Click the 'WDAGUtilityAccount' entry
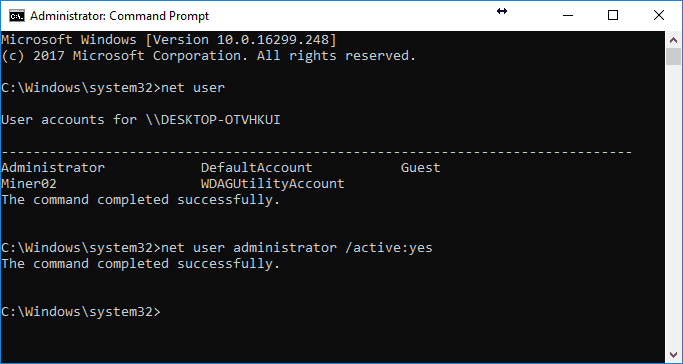683x364 pixels. tap(273, 184)
